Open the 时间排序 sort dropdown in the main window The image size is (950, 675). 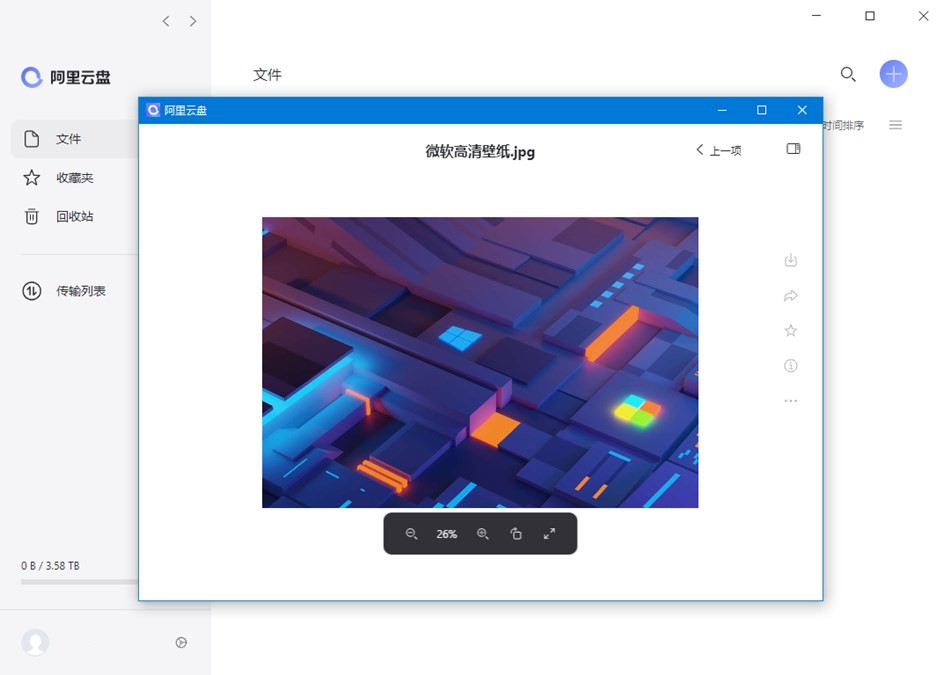[x=844, y=125]
